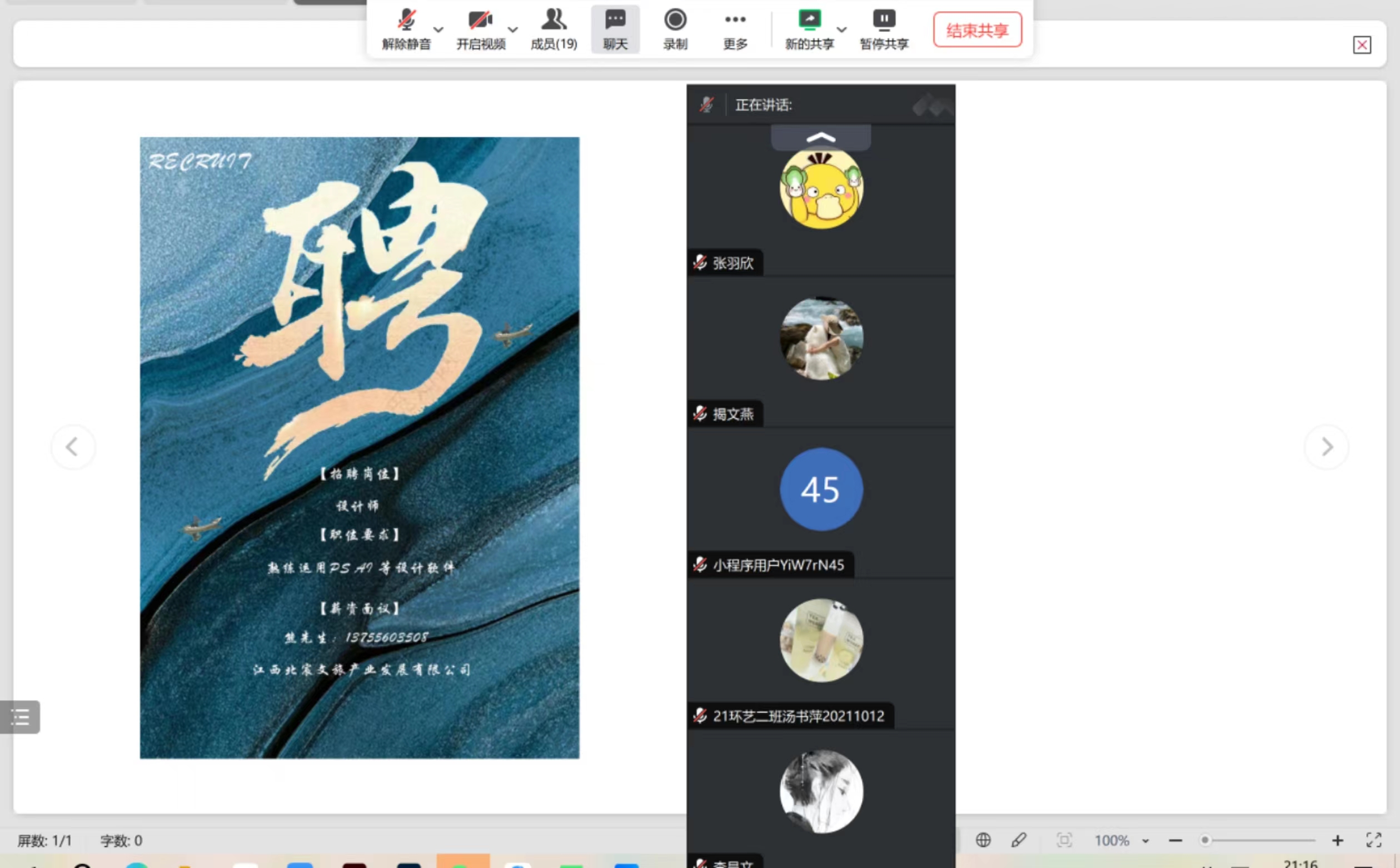Click the globe icon in status bar

(x=983, y=840)
